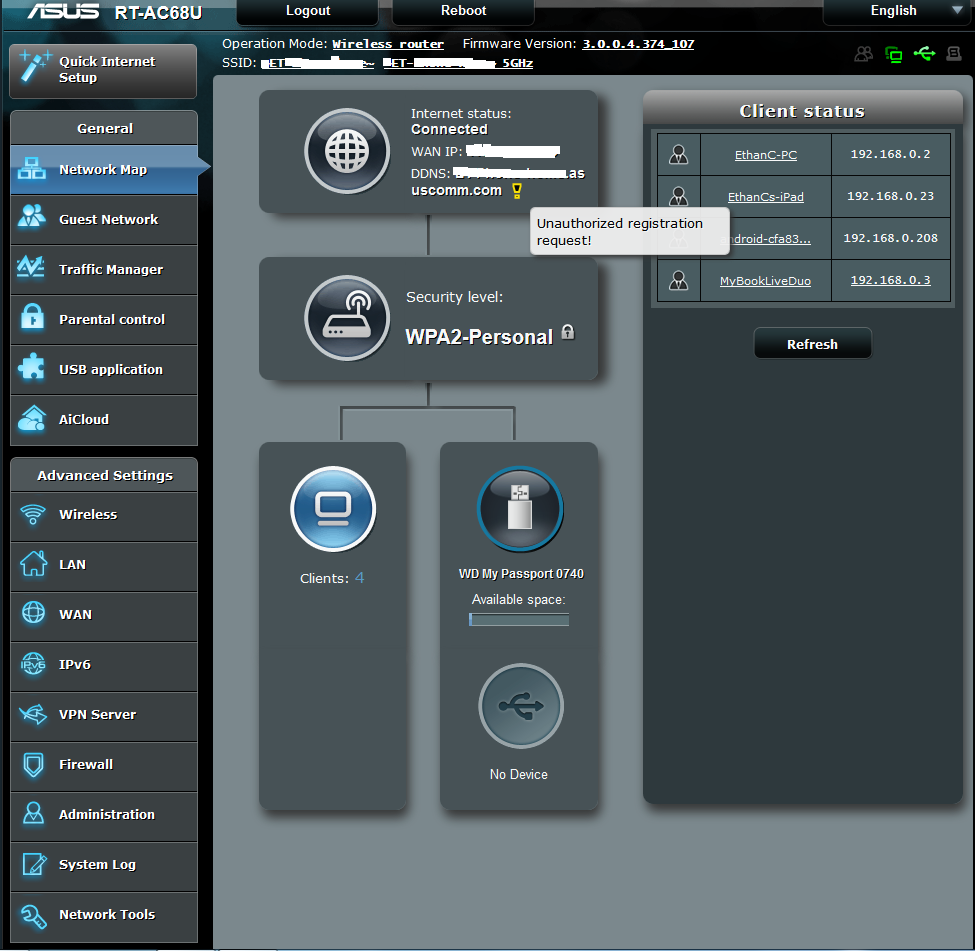Click the Wireless wifi signal icon
This screenshot has height=951, width=975.
[x=33, y=514]
